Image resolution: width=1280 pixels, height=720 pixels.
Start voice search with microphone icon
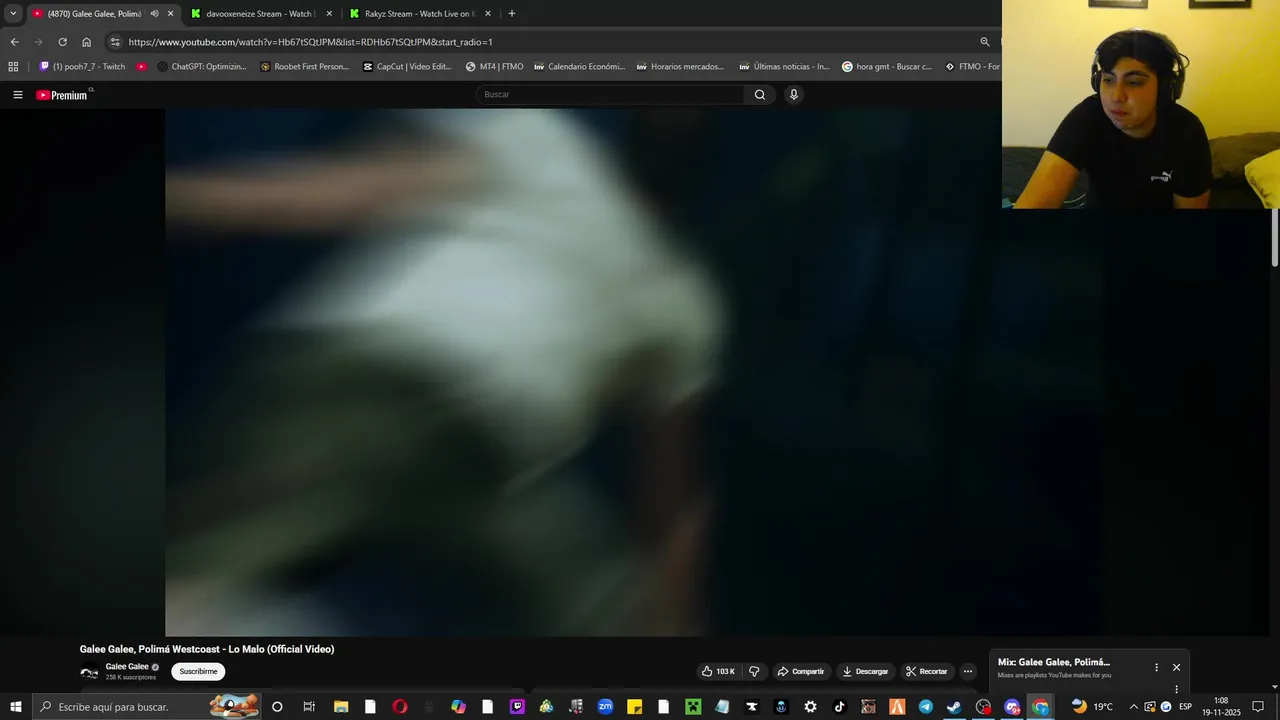pos(794,95)
